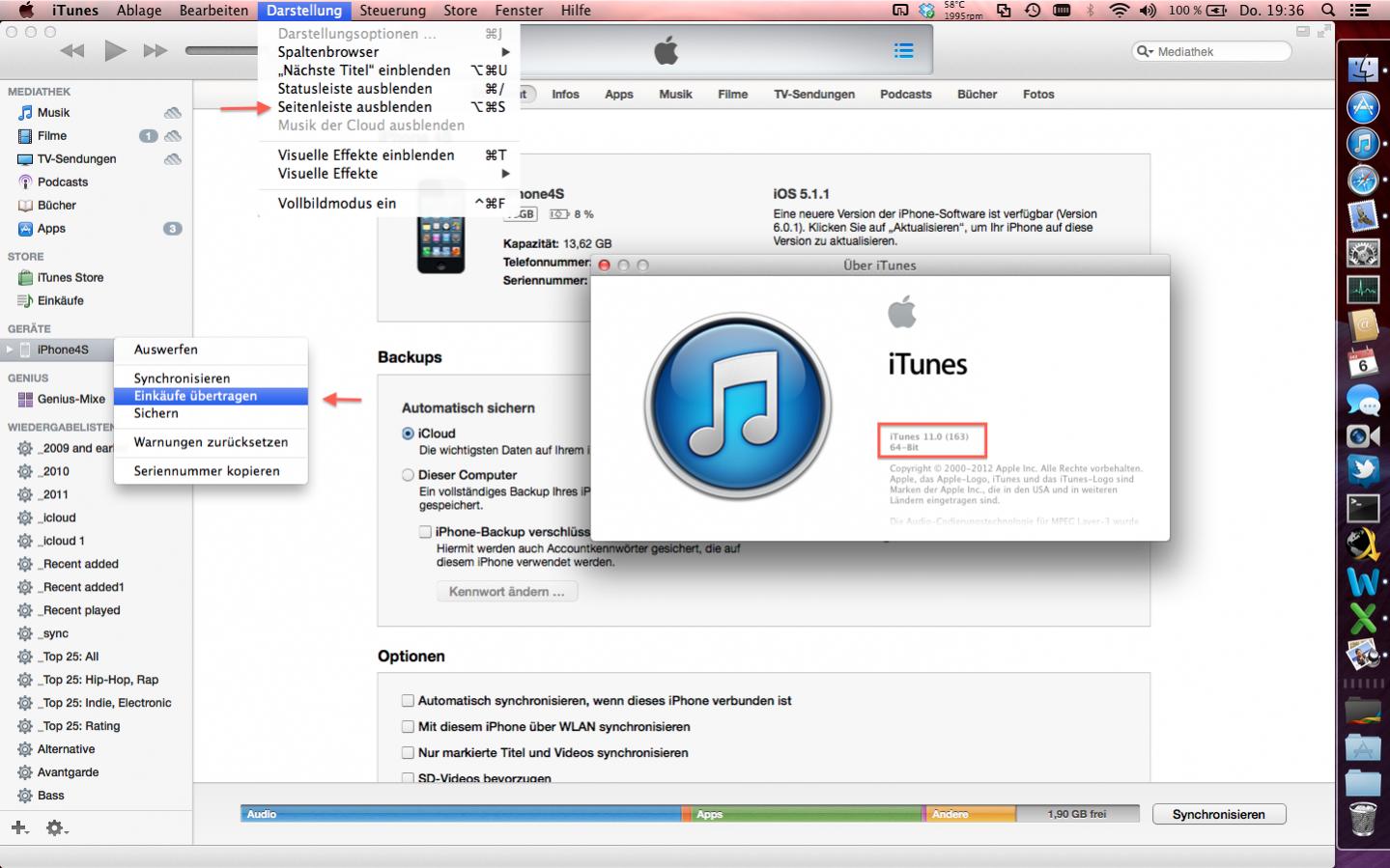This screenshot has height=868, width=1390.
Task: Open Time Machine menu bar icon
Action: click(x=1033, y=11)
